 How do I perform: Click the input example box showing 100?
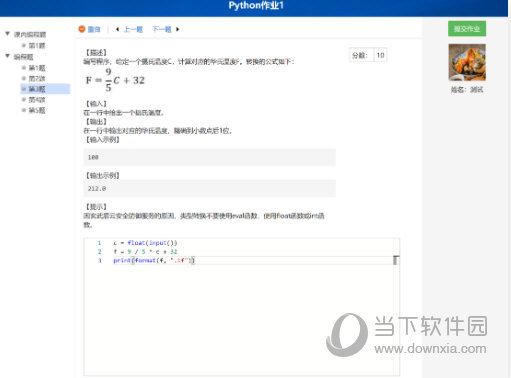pyautogui.click(x=210, y=157)
